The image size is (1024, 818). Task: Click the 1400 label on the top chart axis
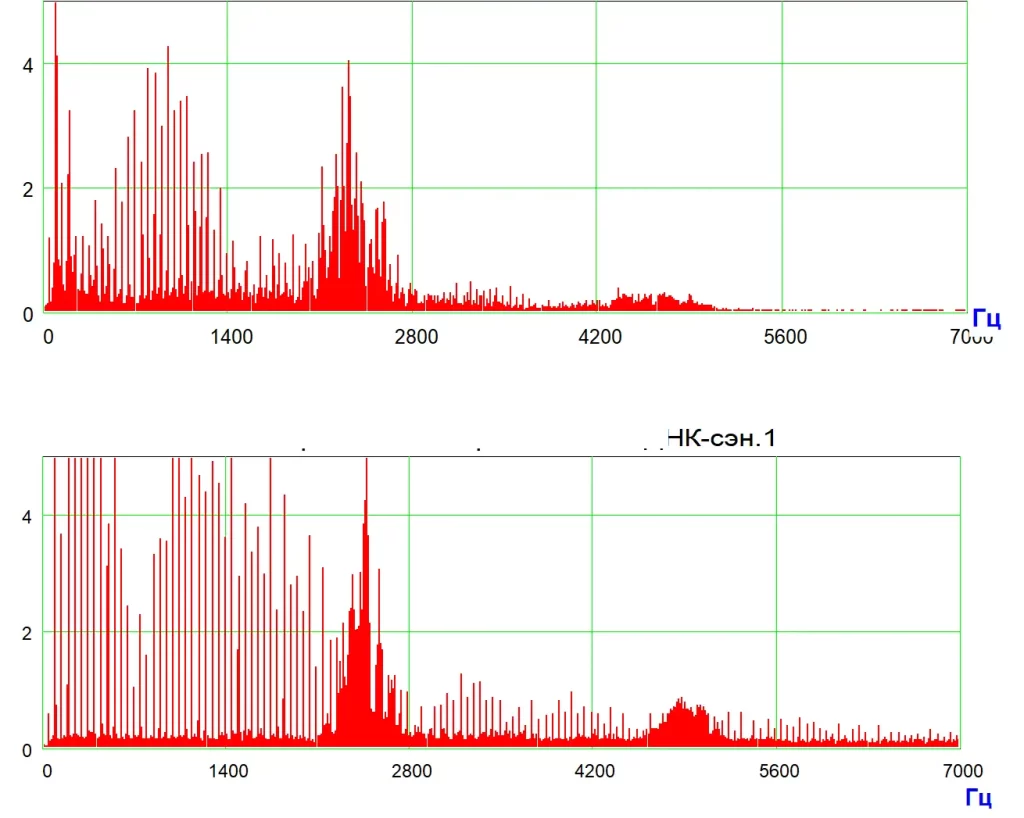tap(232, 337)
